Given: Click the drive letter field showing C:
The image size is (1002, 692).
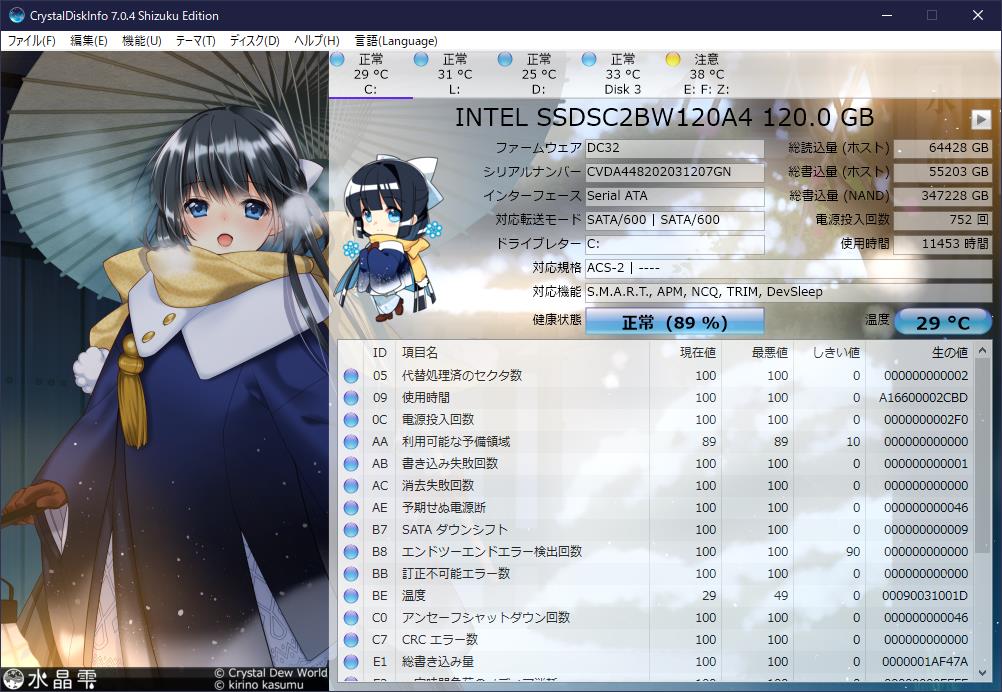Looking at the screenshot, I should pyautogui.click(x=675, y=244).
